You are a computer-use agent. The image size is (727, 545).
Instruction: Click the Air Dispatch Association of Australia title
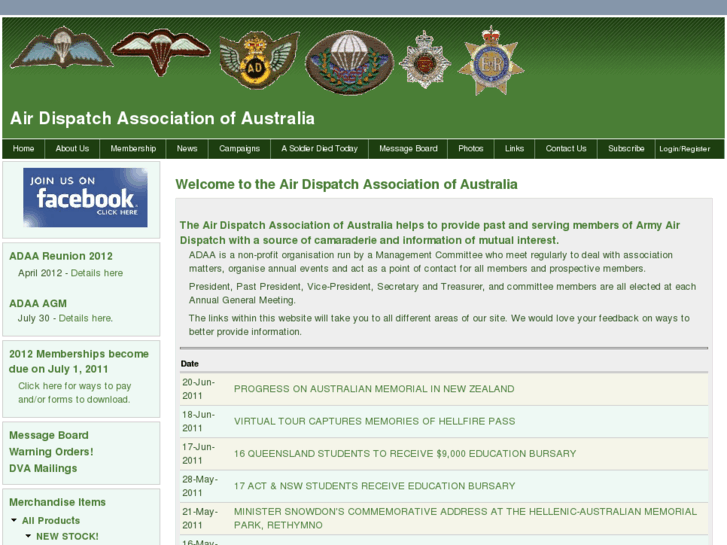(162, 118)
